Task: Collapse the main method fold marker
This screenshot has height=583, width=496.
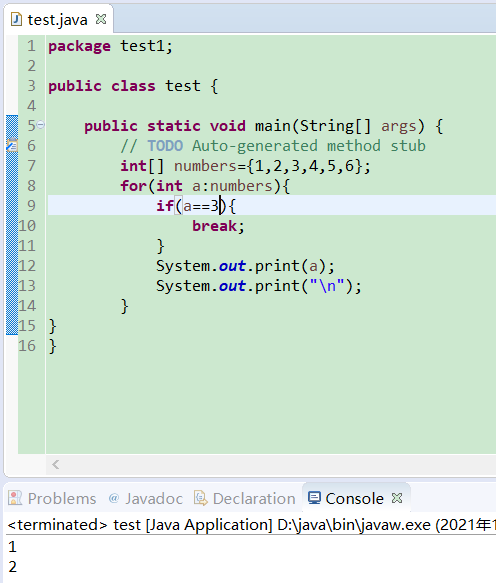Action: point(41,125)
